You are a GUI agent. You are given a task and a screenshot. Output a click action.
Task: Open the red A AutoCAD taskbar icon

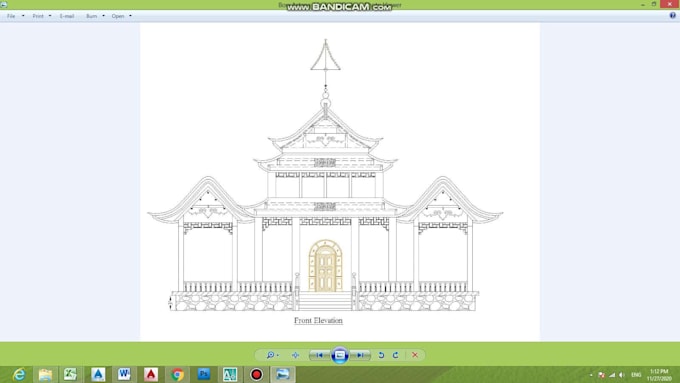pyautogui.click(x=151, y=374)
